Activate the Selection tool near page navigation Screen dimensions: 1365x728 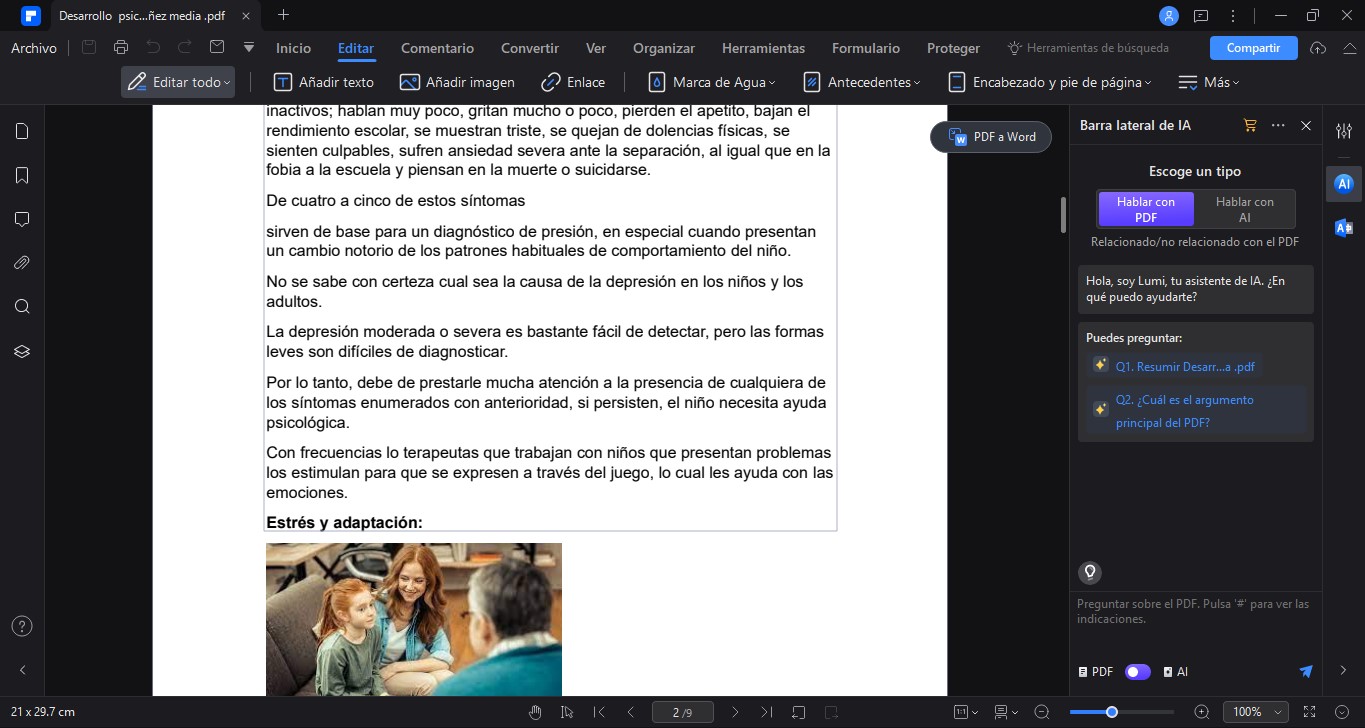567,712
